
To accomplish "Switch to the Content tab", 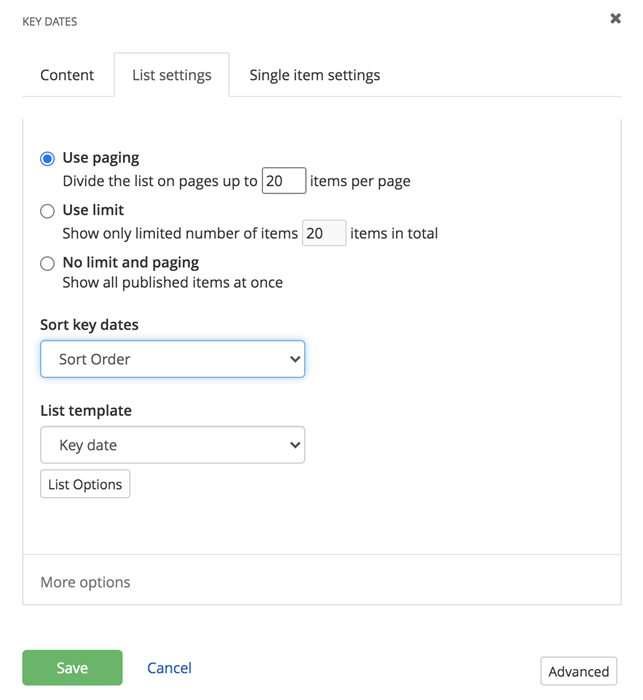I will click(67, 75).
